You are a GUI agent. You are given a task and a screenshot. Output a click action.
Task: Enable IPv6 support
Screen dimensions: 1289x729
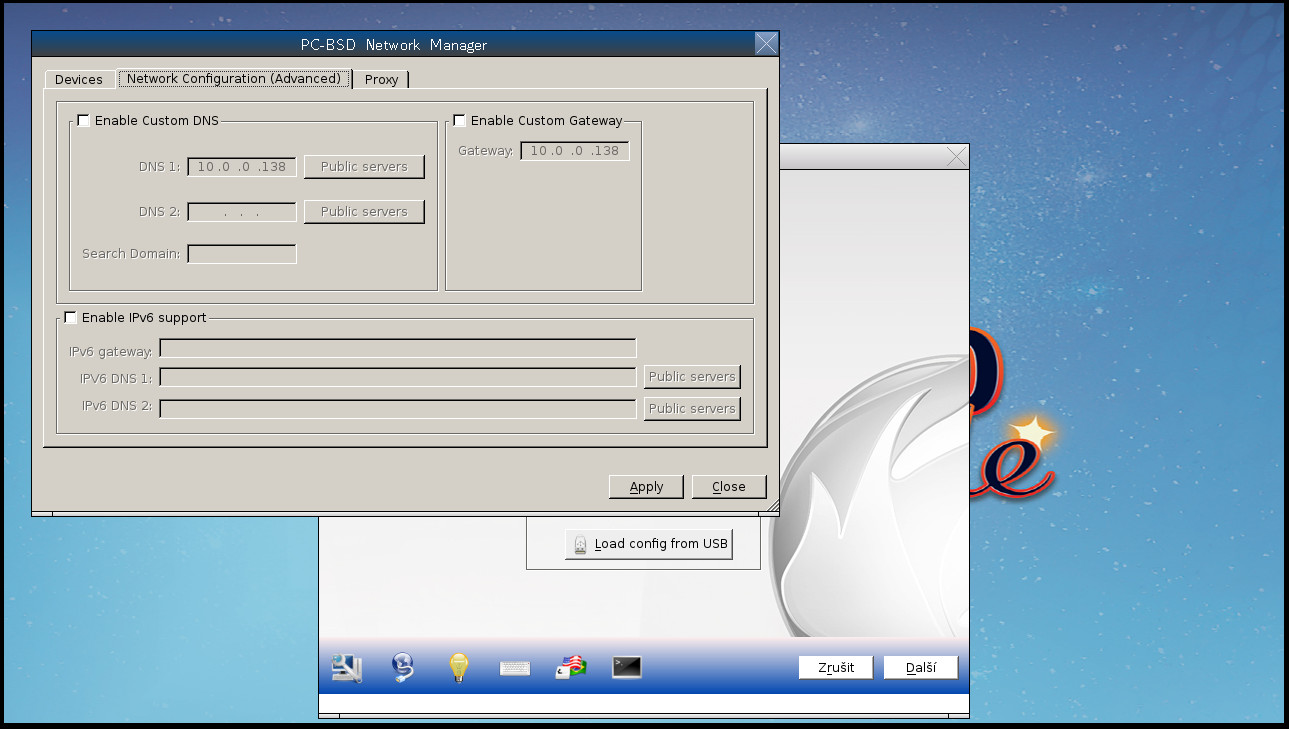point(70,317)
